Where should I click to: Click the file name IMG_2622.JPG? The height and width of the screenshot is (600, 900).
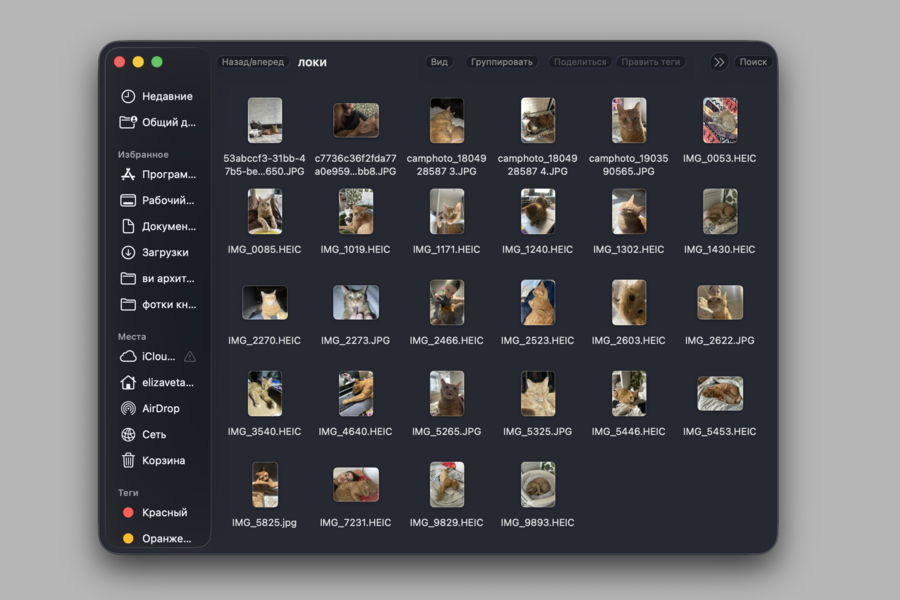(720, 340)
